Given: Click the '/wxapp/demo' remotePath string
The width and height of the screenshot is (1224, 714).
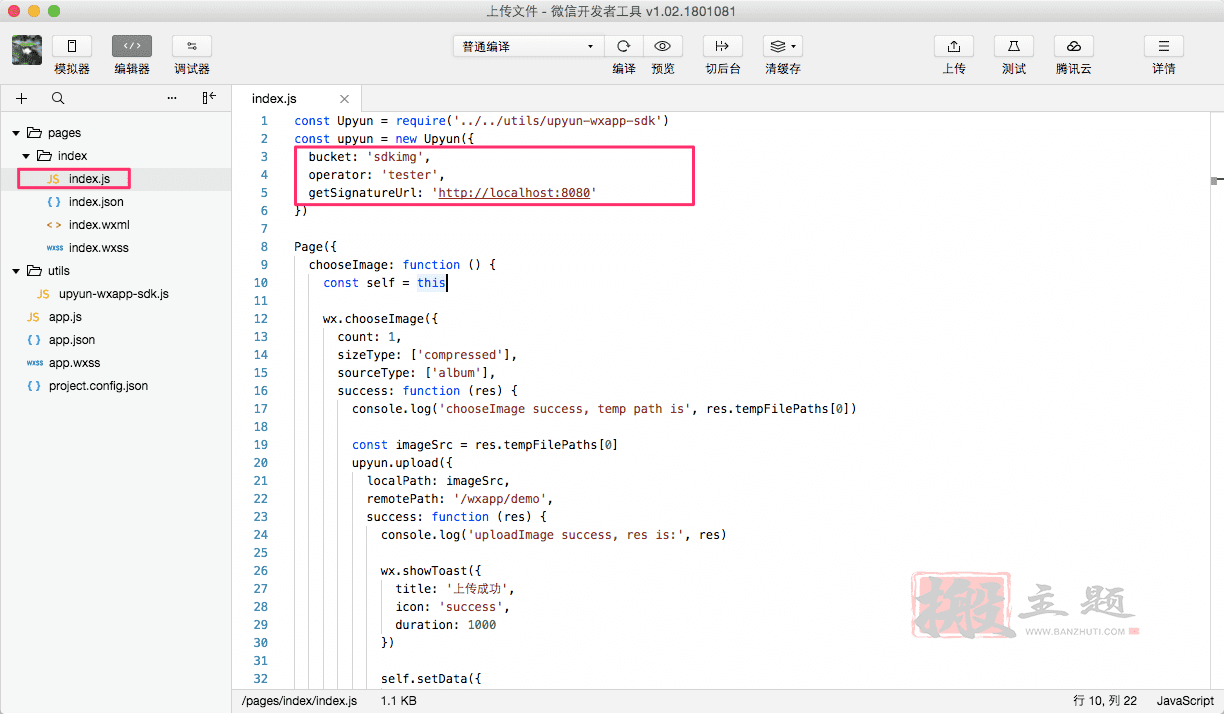Looking at the screenshot, I should click(500, 499).
